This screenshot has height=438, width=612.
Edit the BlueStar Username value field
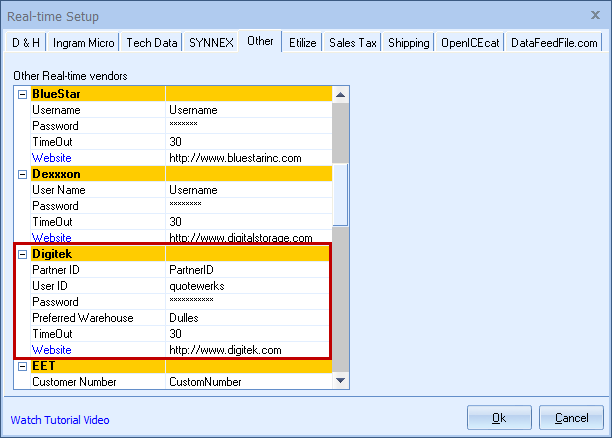click(249, 110)
